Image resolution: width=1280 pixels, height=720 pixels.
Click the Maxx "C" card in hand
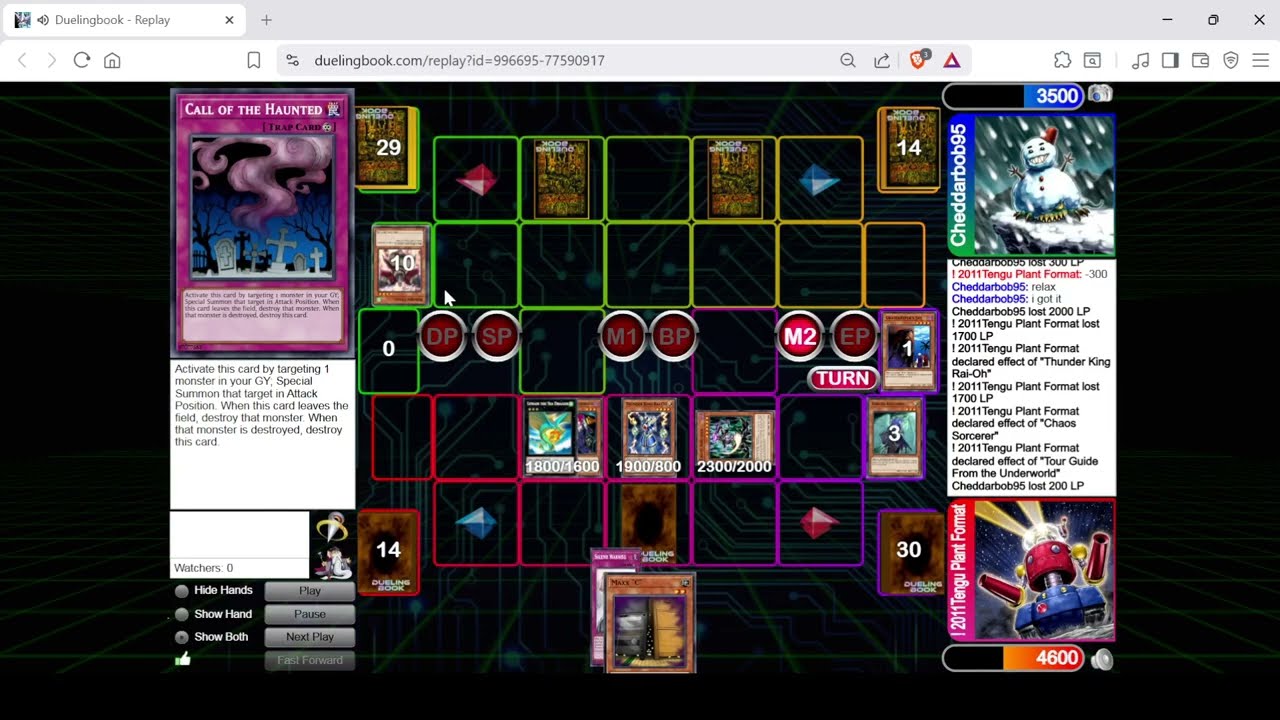(650, 622)
